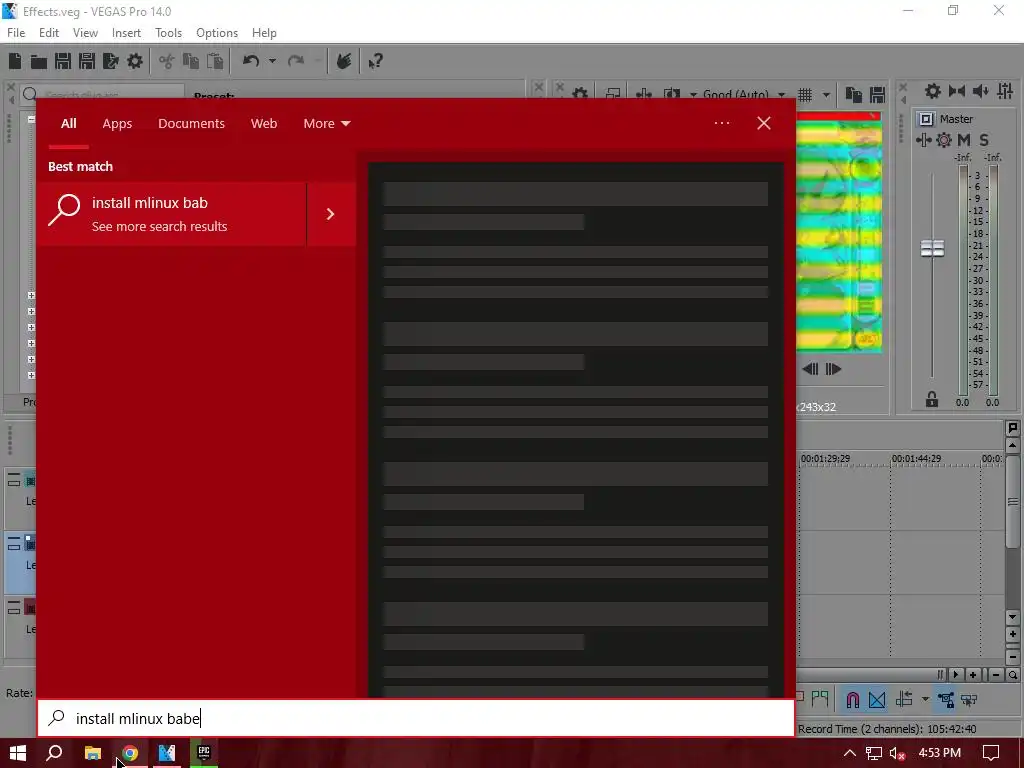1024x768 pixels.
Task: Click the Redo arrow icon
Action: tap(296, 61)
